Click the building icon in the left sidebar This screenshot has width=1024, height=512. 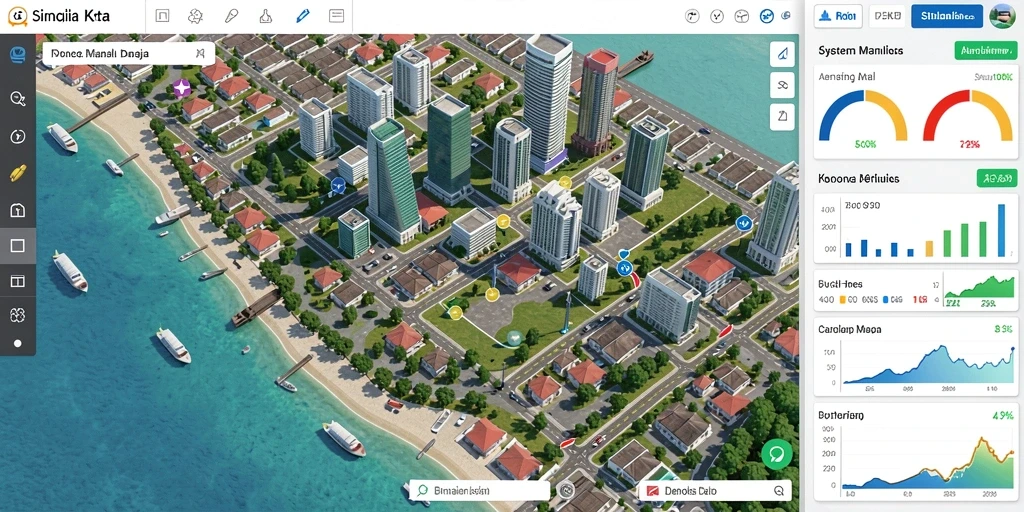pyautogui.click(x=18, y=210)
